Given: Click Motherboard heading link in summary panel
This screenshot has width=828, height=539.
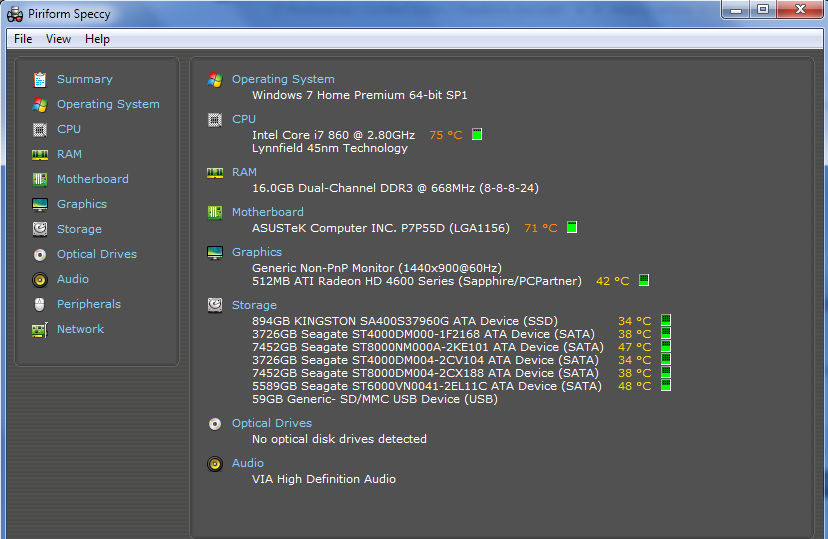Looking at the screenshot, I should [268, 212].
